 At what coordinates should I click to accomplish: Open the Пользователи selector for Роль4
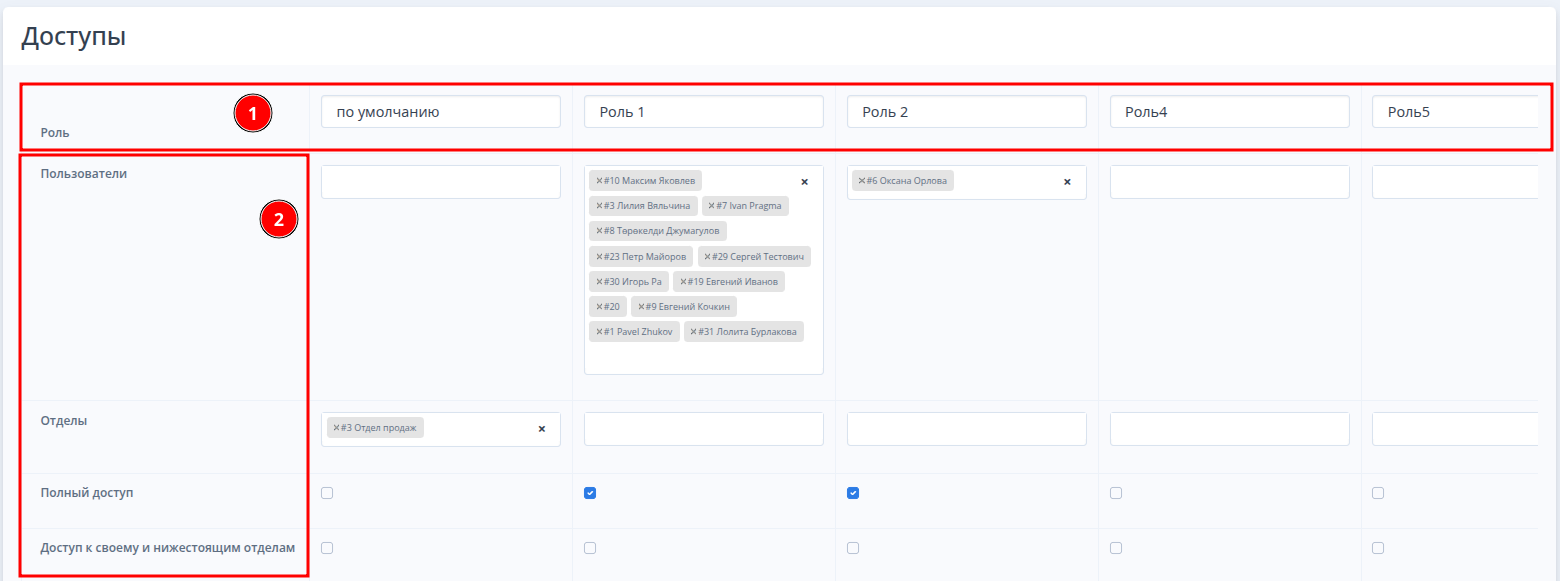pyautogui.click(x=1229, y=182)
